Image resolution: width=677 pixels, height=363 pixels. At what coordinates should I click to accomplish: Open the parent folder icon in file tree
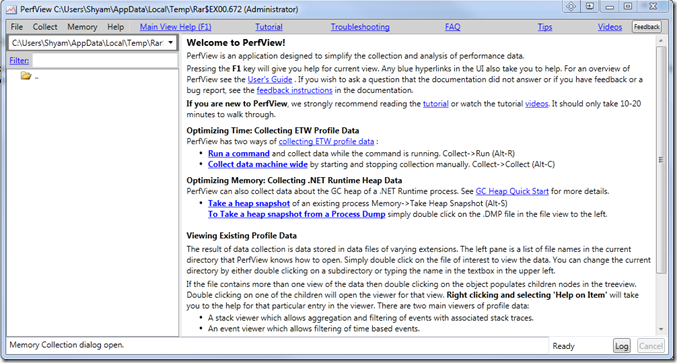click(26, 76)
